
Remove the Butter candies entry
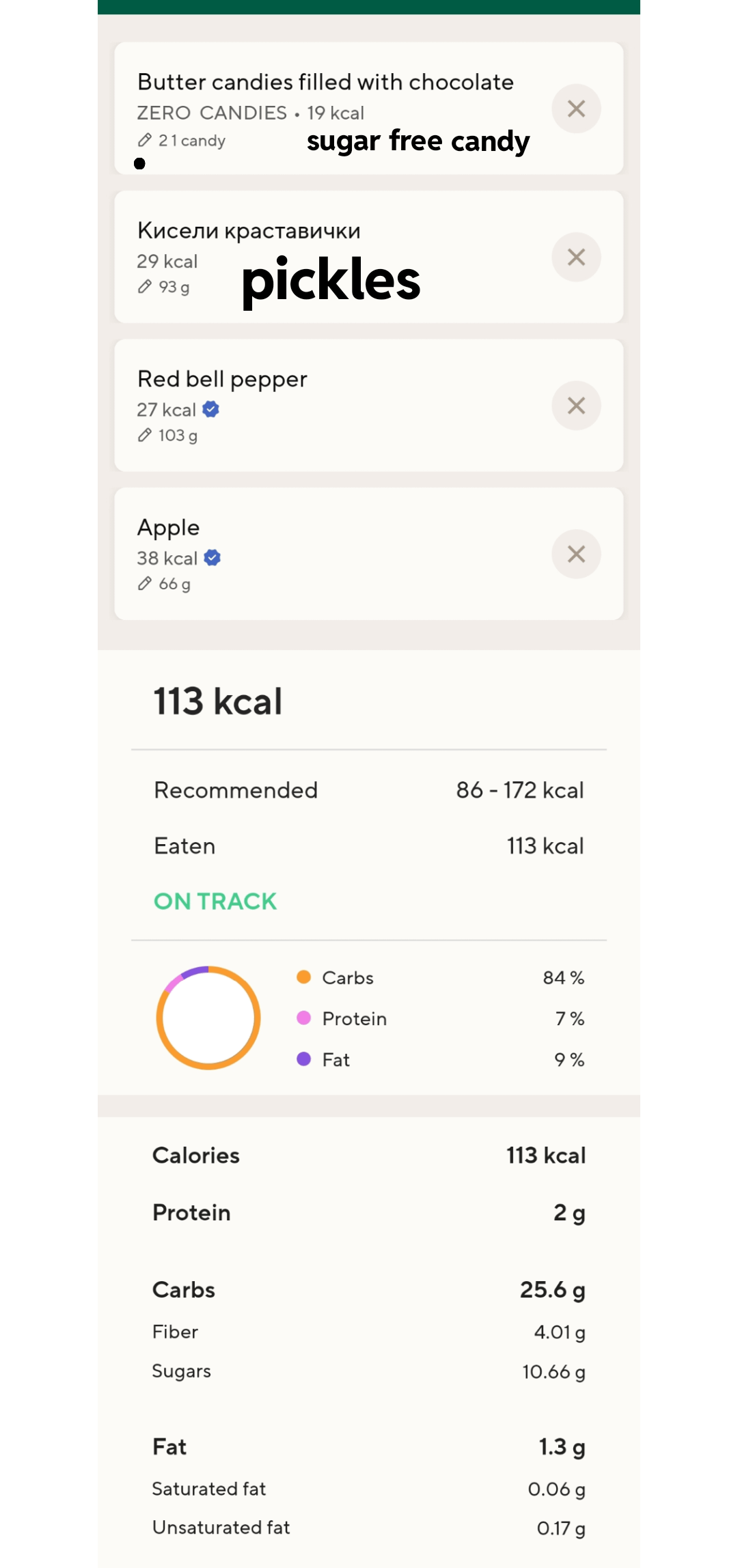coord(576,109)
